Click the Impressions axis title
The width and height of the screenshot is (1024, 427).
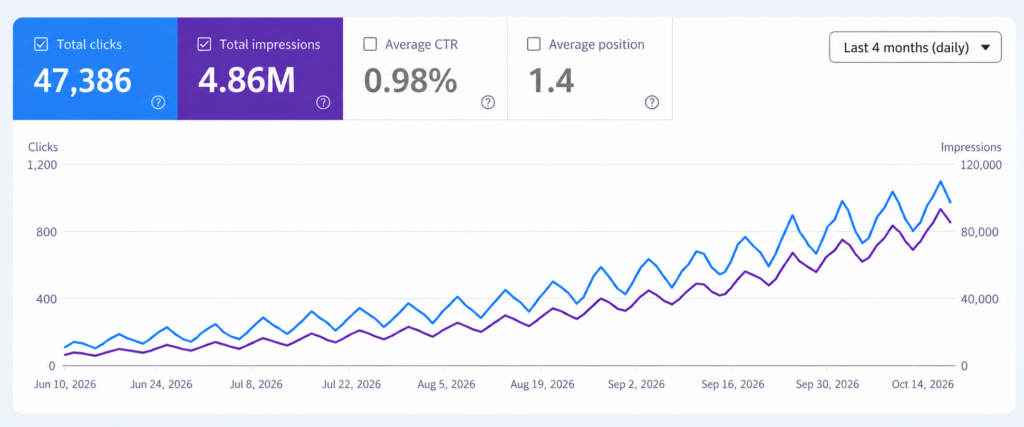(x=970, y=147)
